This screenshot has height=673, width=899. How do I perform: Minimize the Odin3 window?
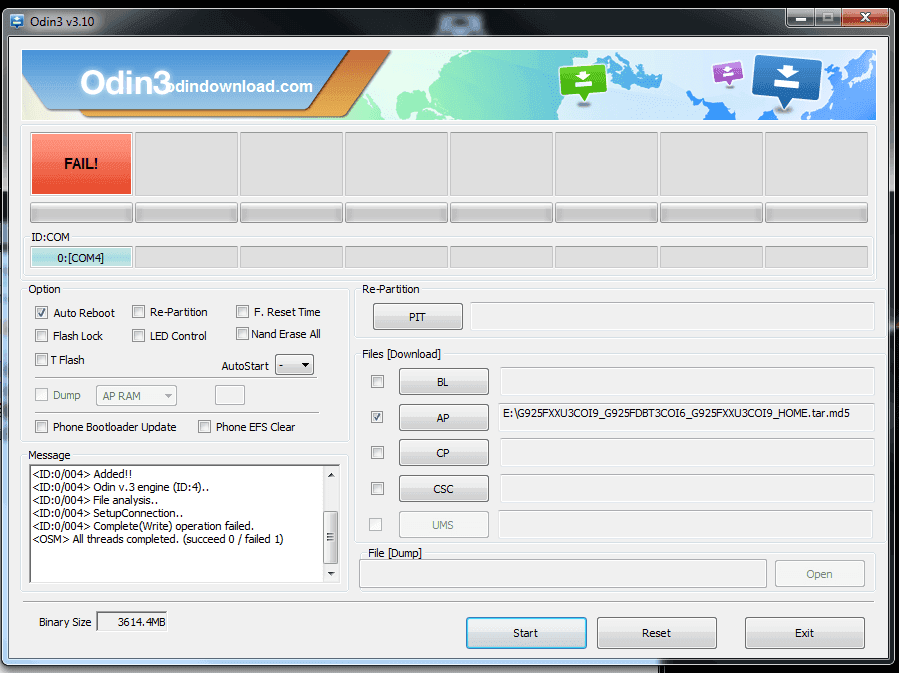pyautogui.click(x=801, y=18)
